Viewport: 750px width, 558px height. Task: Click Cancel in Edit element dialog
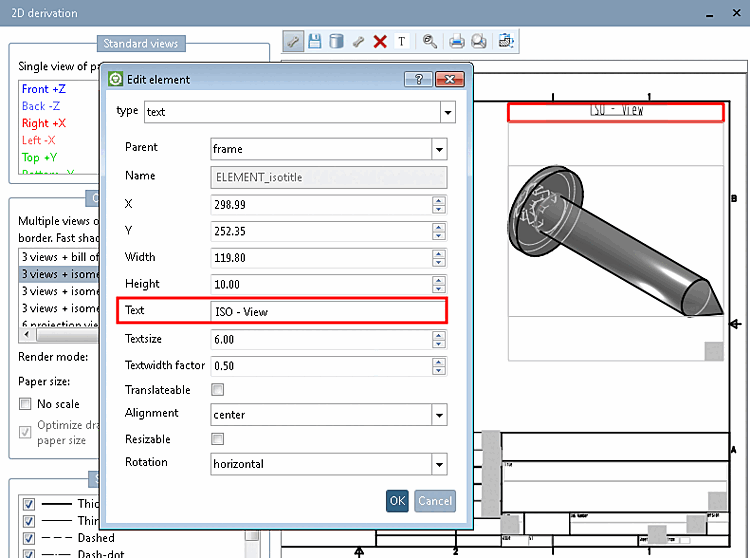pos(435,501)
